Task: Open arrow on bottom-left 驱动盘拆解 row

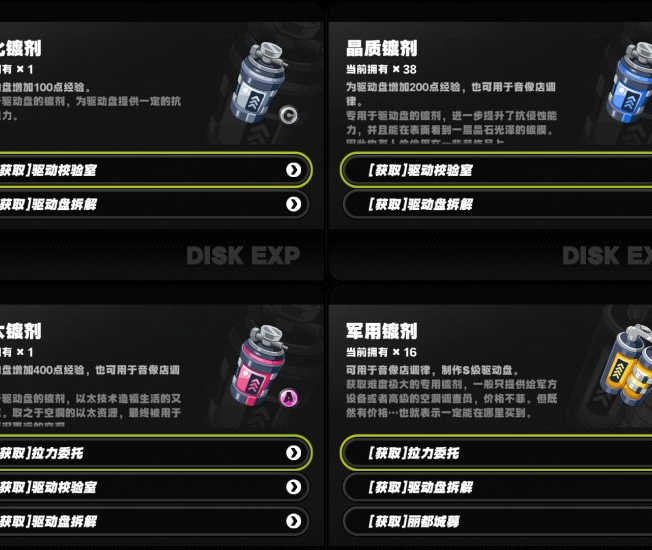Action: tap(294, 521)
